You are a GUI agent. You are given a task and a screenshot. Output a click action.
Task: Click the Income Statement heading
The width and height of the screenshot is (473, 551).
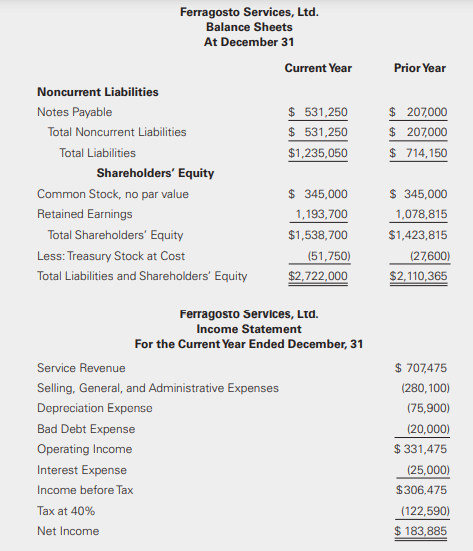click(249, 329)
